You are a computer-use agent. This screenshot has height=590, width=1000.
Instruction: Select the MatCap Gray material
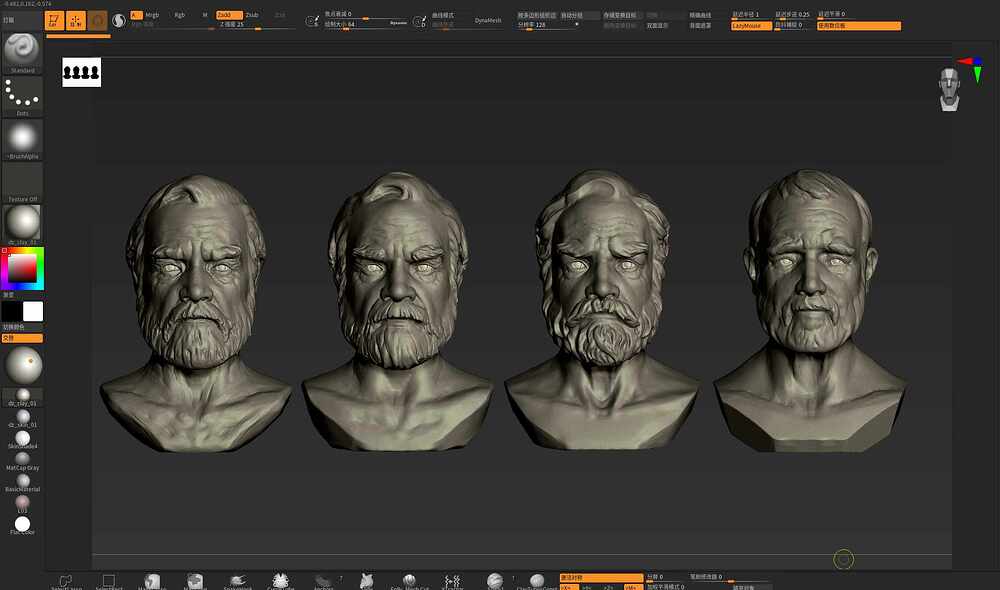pyautogui.click(x=22, y=461)
